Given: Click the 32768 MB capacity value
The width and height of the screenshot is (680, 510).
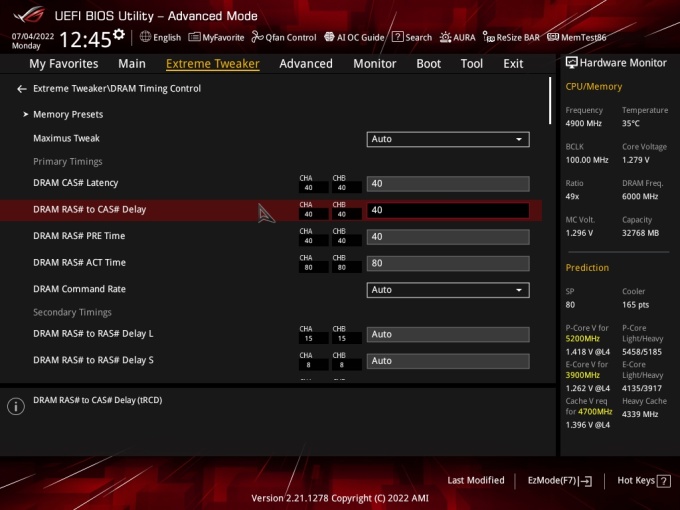Looking at the screenshot, I should click(x=641, y=233).
